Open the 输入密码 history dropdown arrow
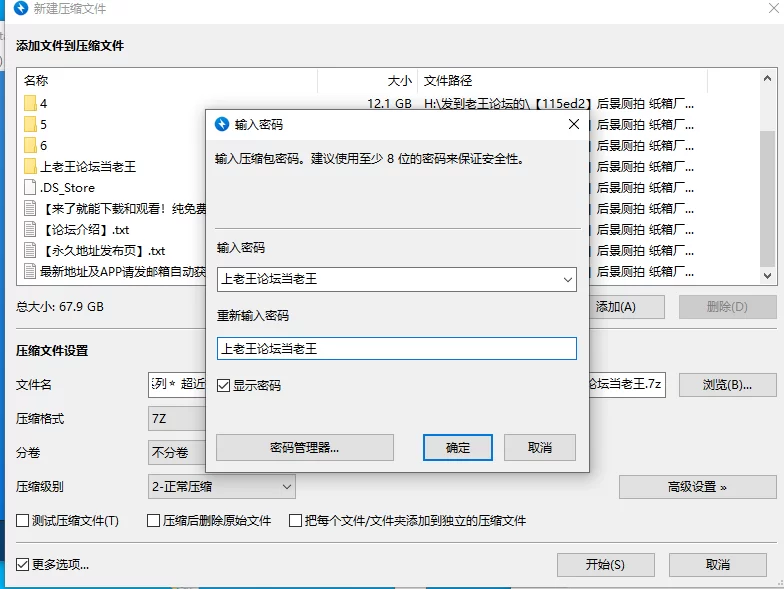 pos(568,280)
